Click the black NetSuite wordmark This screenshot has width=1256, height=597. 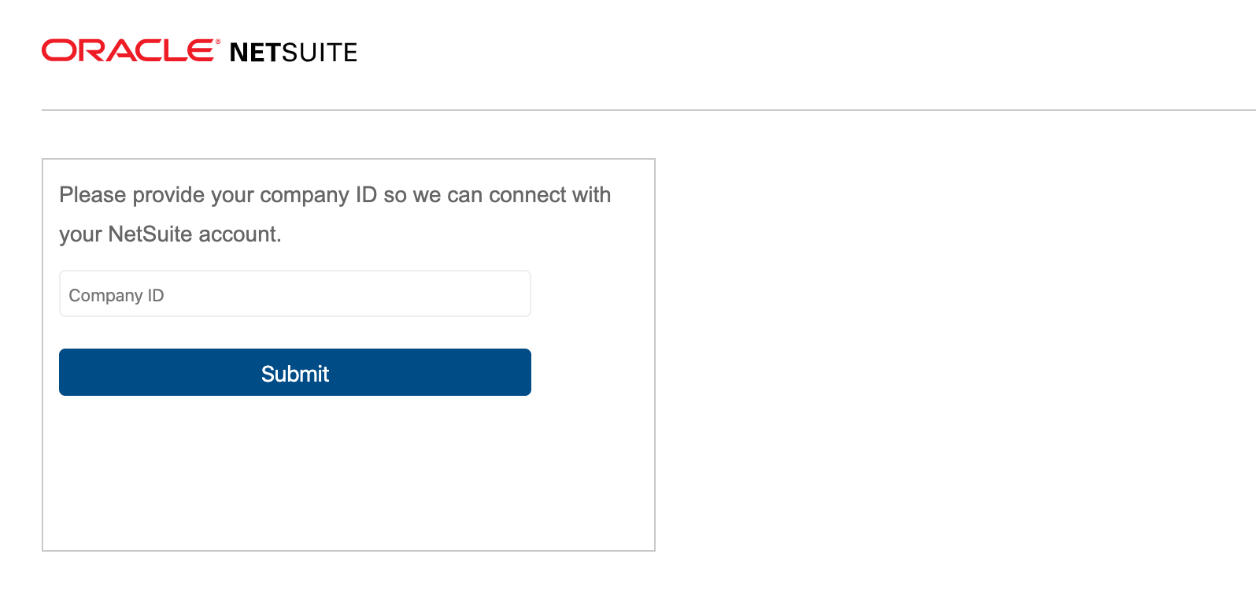pyautogui.click(x=293, y=53)
